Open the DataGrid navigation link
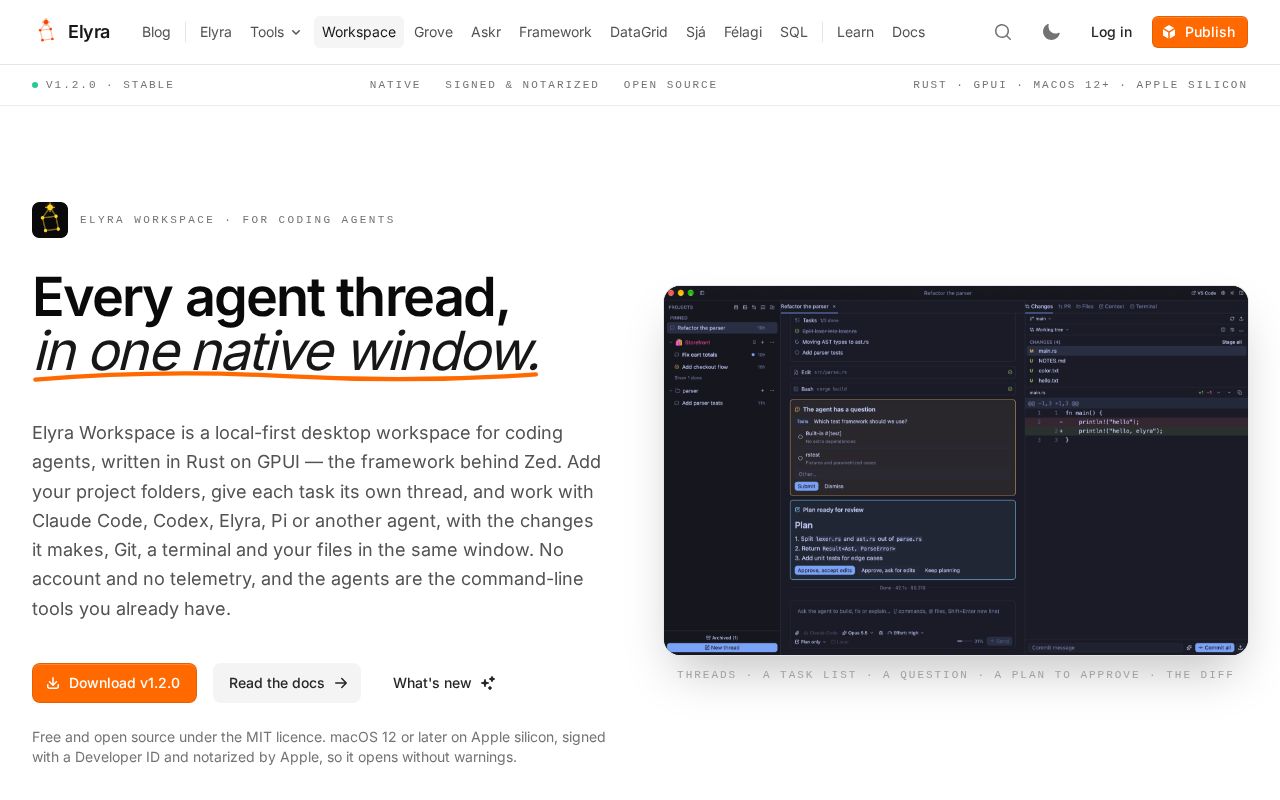This screenshot has height=800, width=1280. pyautogui.click(x=639, y=32)
